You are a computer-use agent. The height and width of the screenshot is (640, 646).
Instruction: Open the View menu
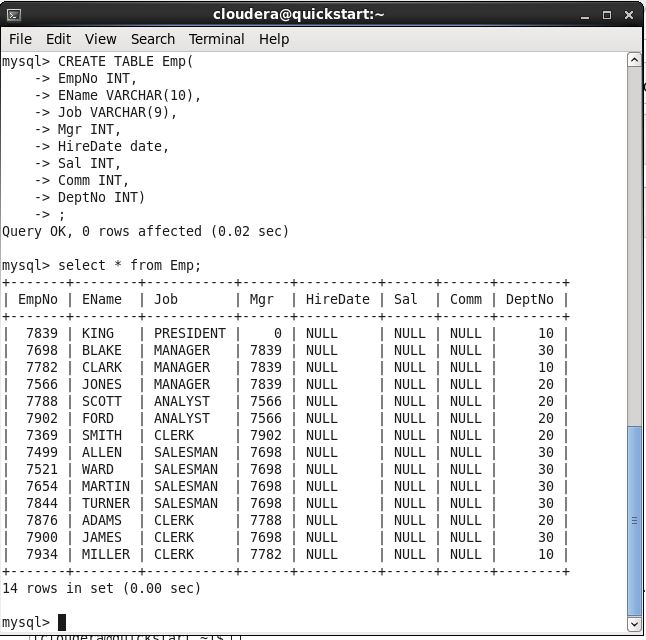point(101,39)
